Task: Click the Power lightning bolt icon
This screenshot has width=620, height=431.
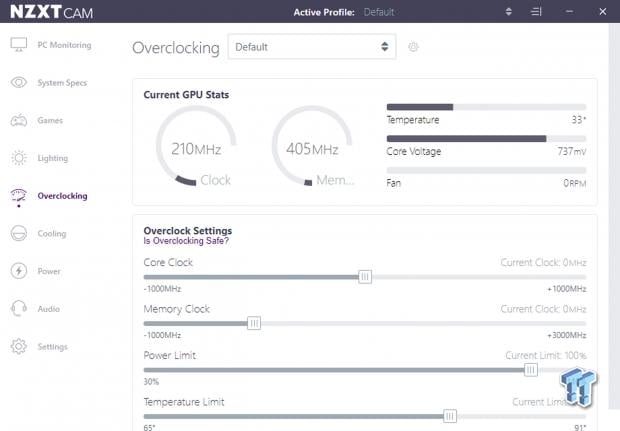Action: (19, 271)
